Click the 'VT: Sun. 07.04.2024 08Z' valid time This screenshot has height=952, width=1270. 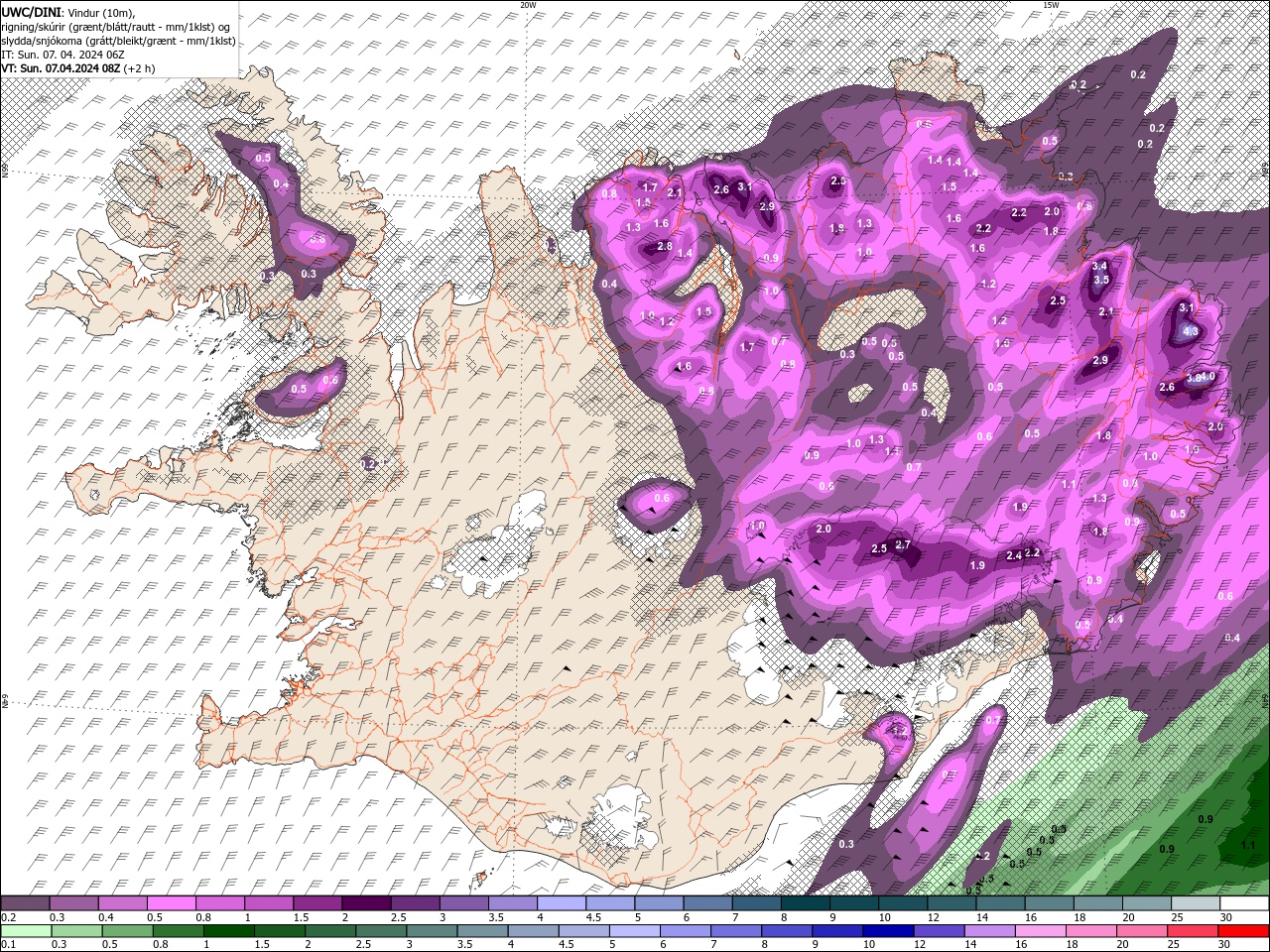point(61,68)
